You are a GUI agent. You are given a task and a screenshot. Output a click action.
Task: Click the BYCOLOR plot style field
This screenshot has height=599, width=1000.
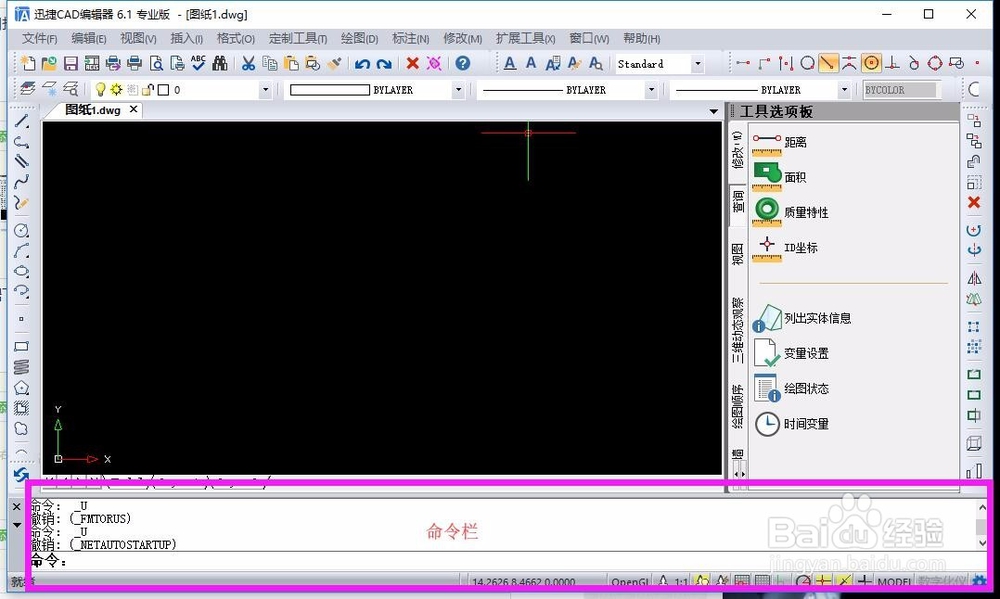coord(901,90)
